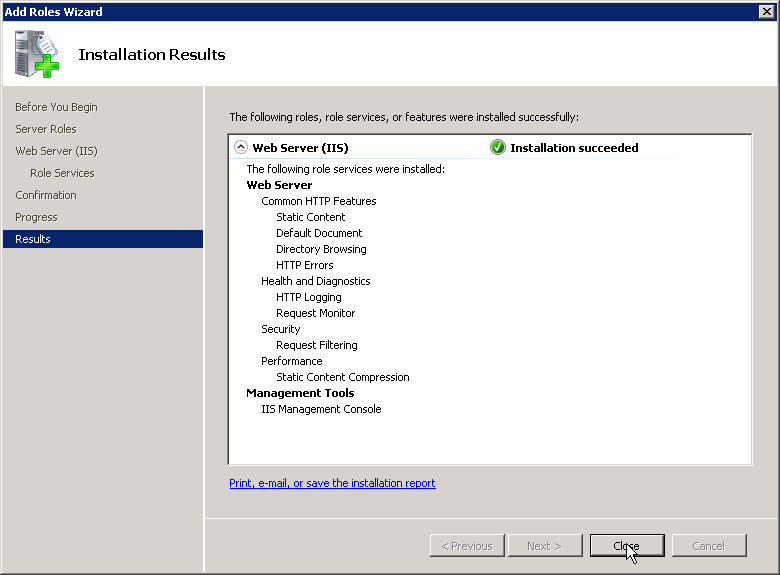This screenshot has width=780, height=575.
Task: Select Role Services step in sidebar
Action: point(62,173)
